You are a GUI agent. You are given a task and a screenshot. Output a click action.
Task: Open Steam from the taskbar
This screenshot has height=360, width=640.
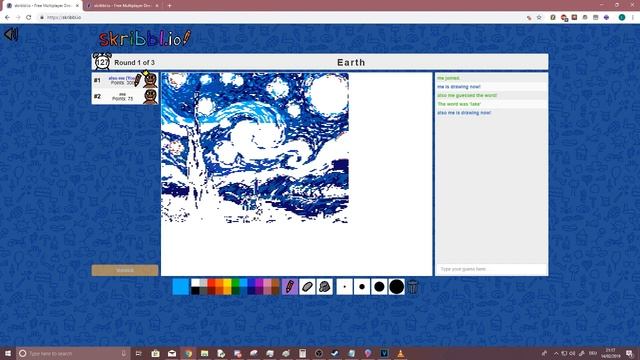pos(335,353)
